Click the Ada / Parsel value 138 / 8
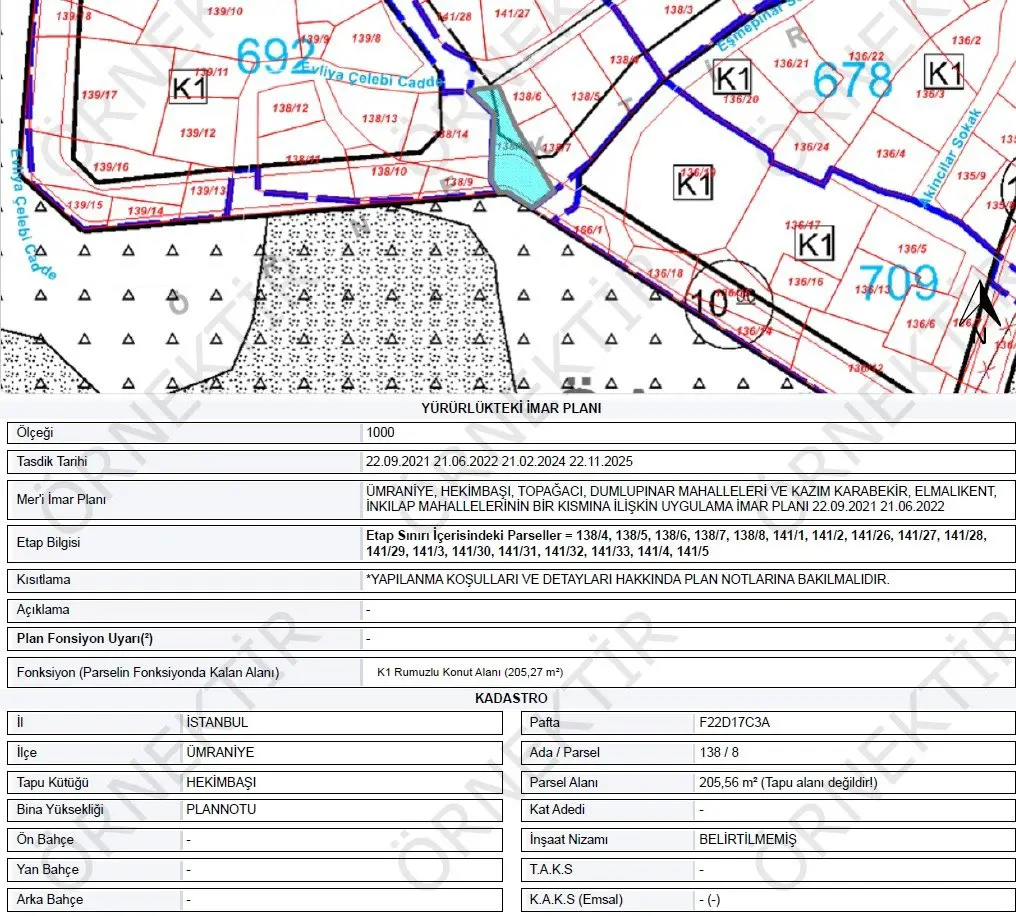The image size is (1016, 916). [x=719, y=752]
